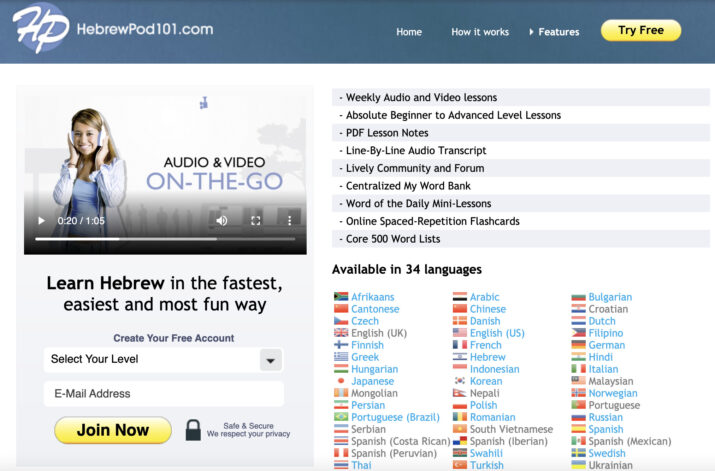The width and height of the screenshot is (715, 471).
Task: Open the Home menu item
Action: tap(409, 32)
